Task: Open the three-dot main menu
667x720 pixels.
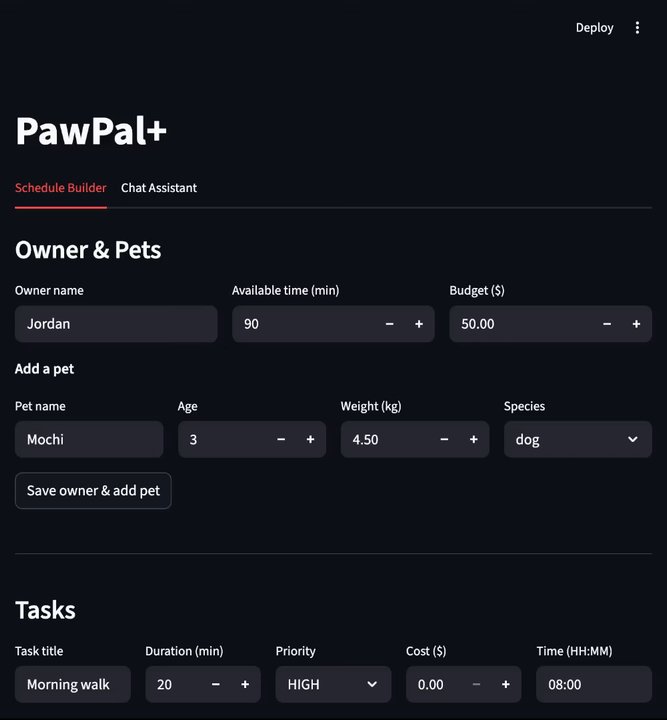Action: point(638,28)
